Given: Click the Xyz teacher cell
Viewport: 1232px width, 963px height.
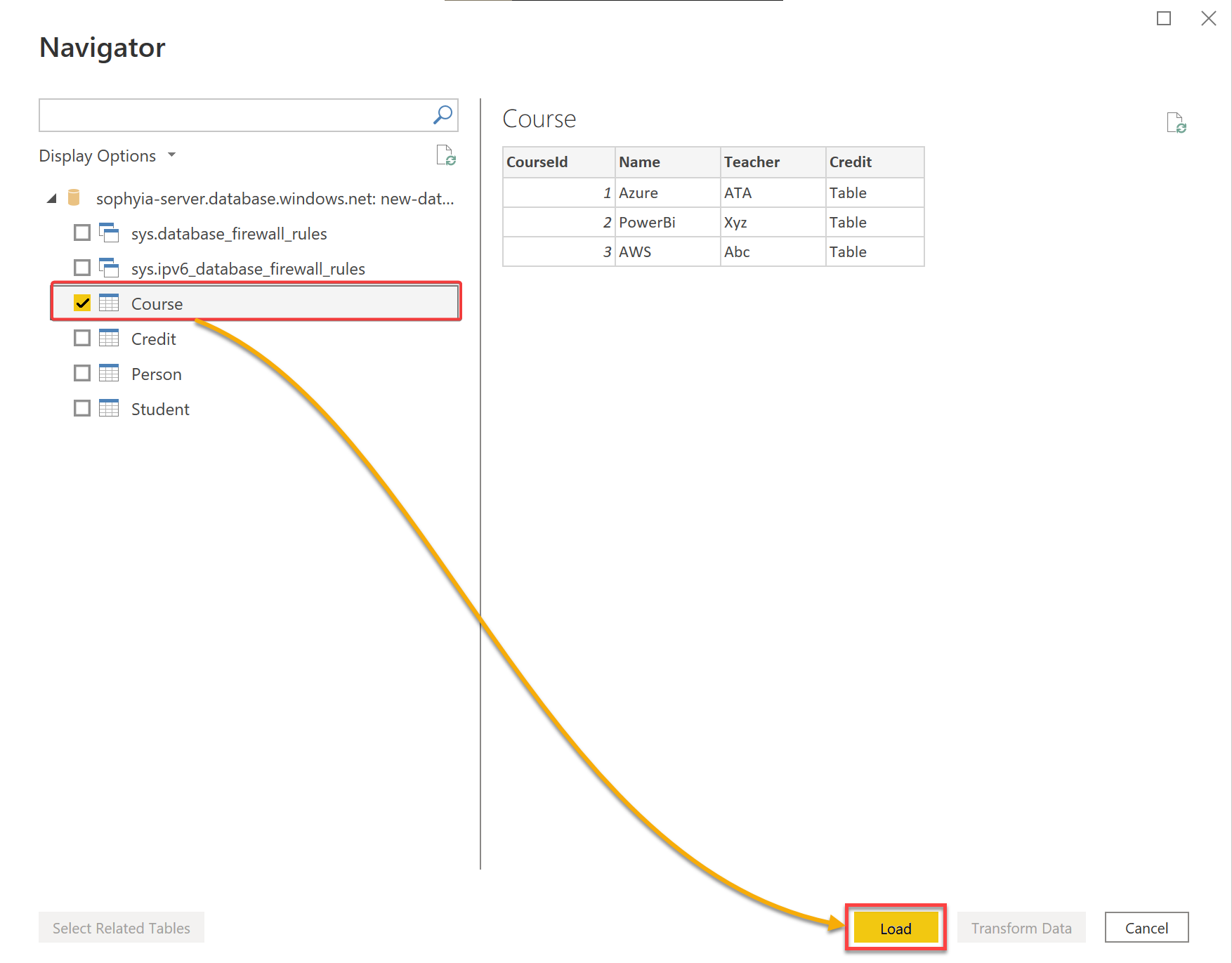Looking at the screenshot, I should pyautogui.click(x=773, y=222).
